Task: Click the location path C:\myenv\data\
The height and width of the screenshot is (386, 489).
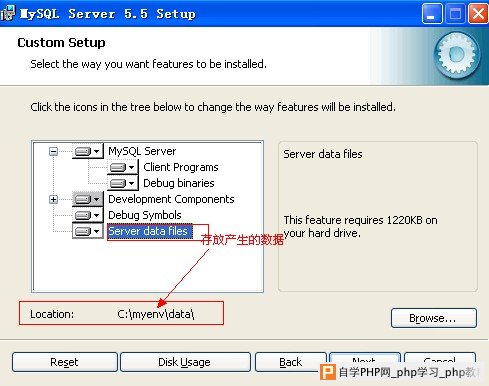Action: pyautogui.click(x=156, y=314)
